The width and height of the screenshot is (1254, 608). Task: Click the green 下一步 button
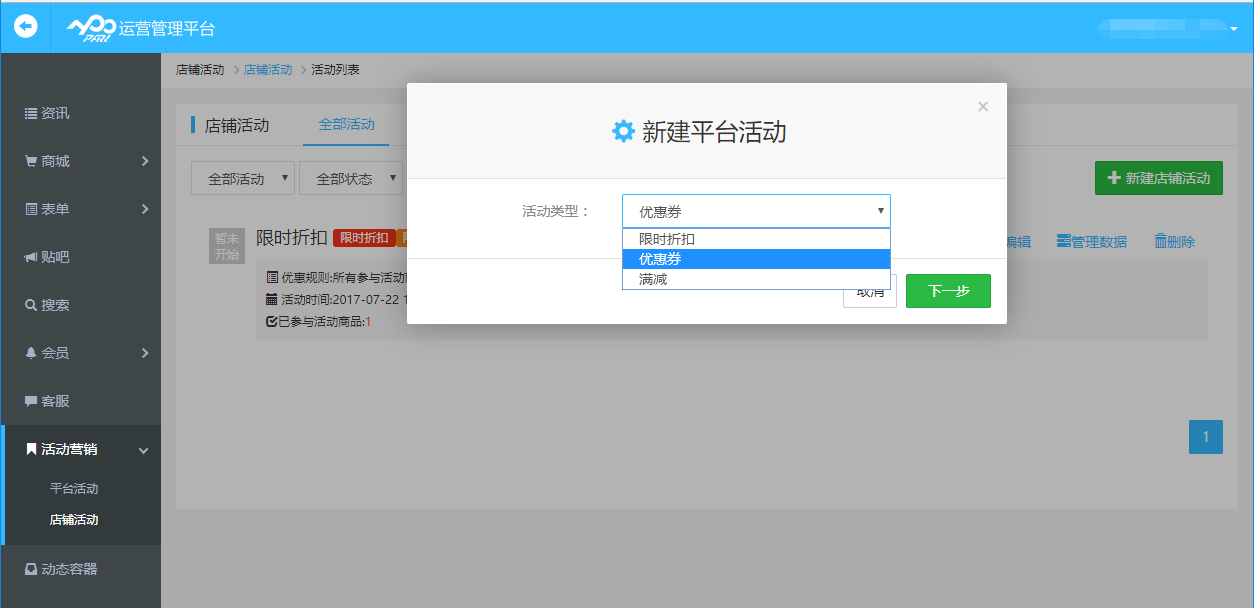click(947, 290)
